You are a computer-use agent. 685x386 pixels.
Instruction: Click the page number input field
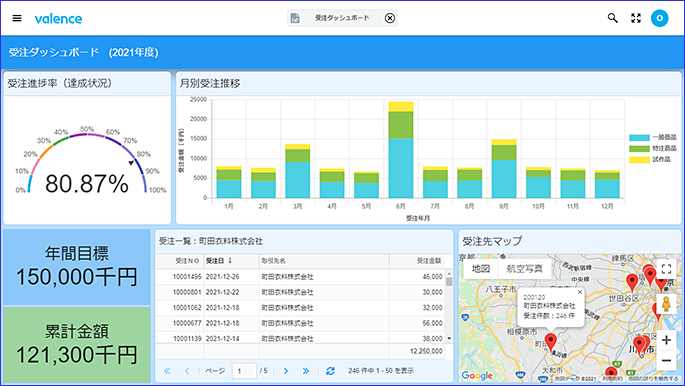point(244,371)
